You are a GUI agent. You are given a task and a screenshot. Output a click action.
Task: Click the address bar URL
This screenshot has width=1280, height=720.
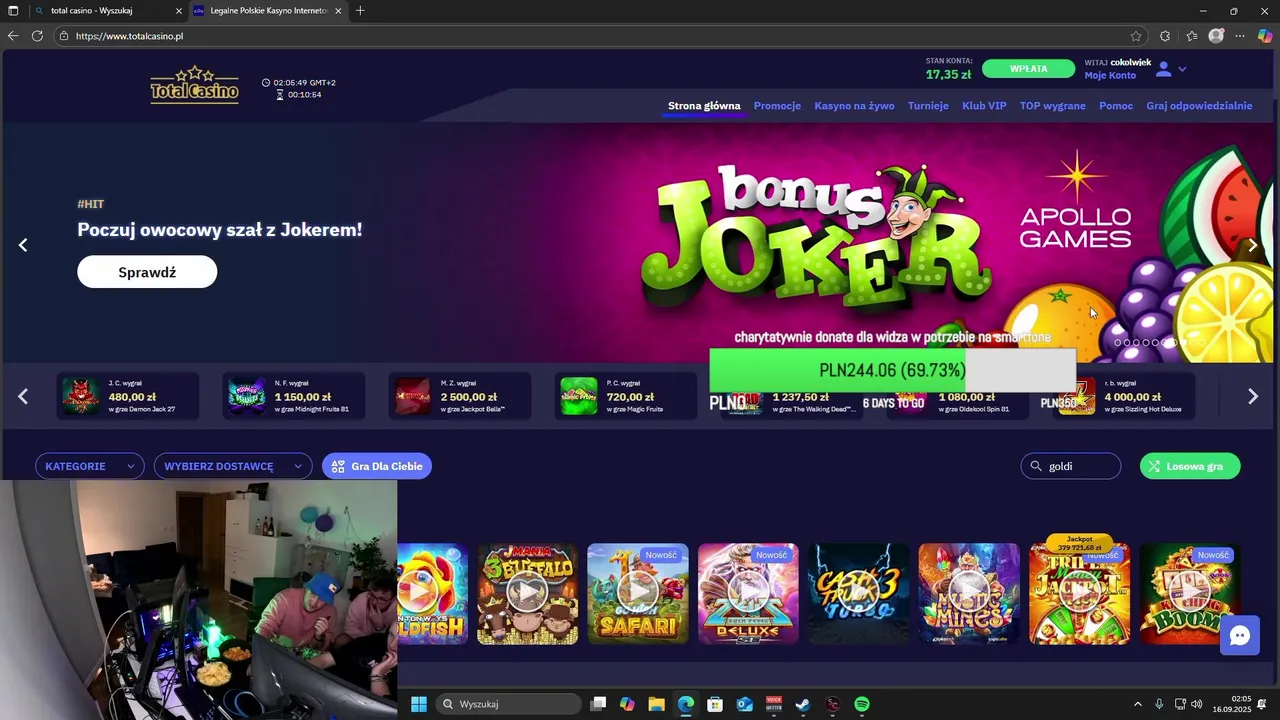click(129, 36)
